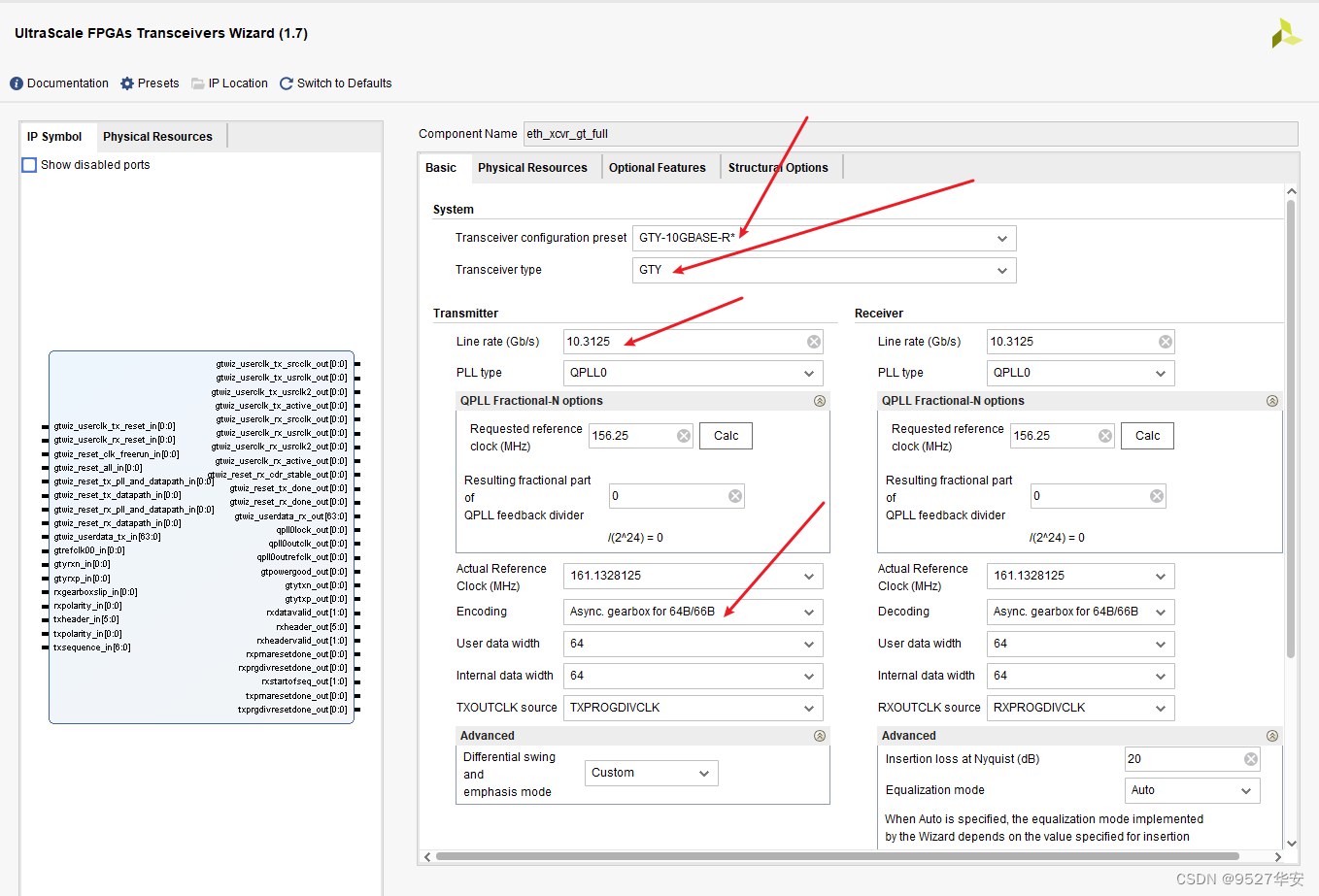Switch to Optional Features tab
This screenshot has width=1319, height=896.
pos(658,168)
